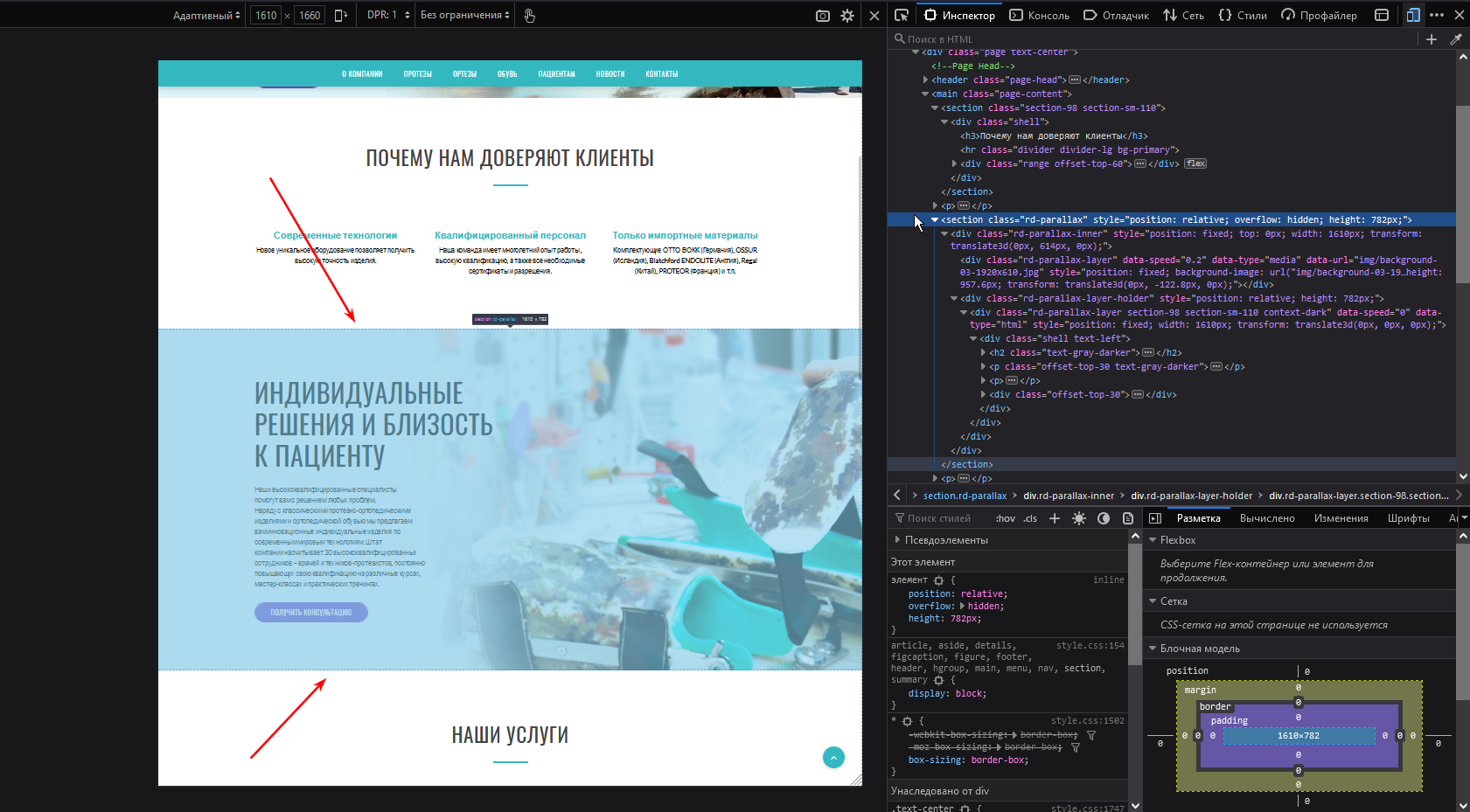Activate the element picker tool
Image resolution: width=1470 pixels, height=812 pixels.
click(x=901, y=15)
